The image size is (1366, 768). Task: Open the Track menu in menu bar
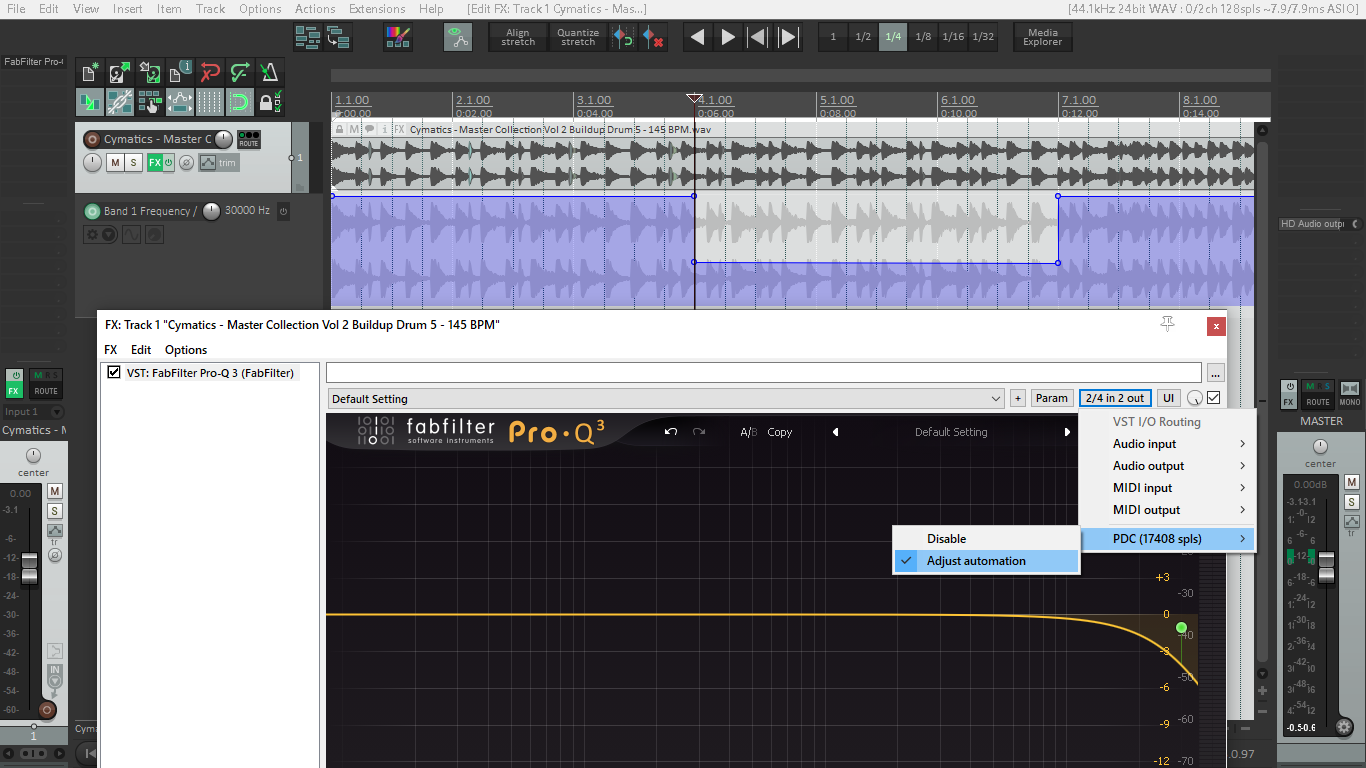click(211, 8)
